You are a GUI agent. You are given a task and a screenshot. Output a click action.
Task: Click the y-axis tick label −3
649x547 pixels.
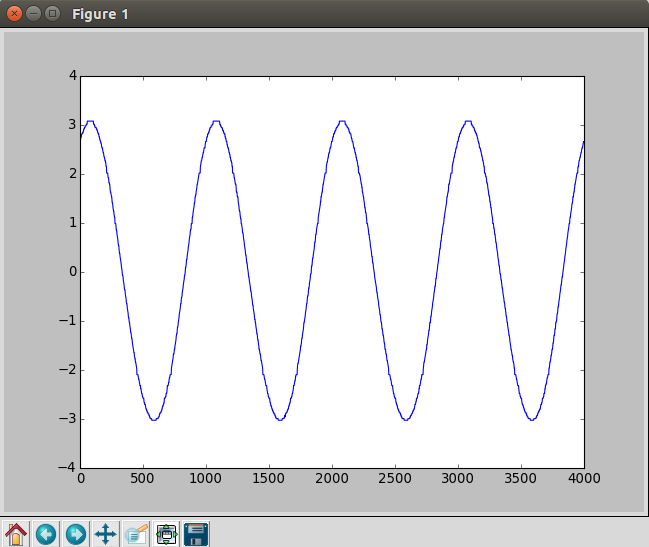68,419
